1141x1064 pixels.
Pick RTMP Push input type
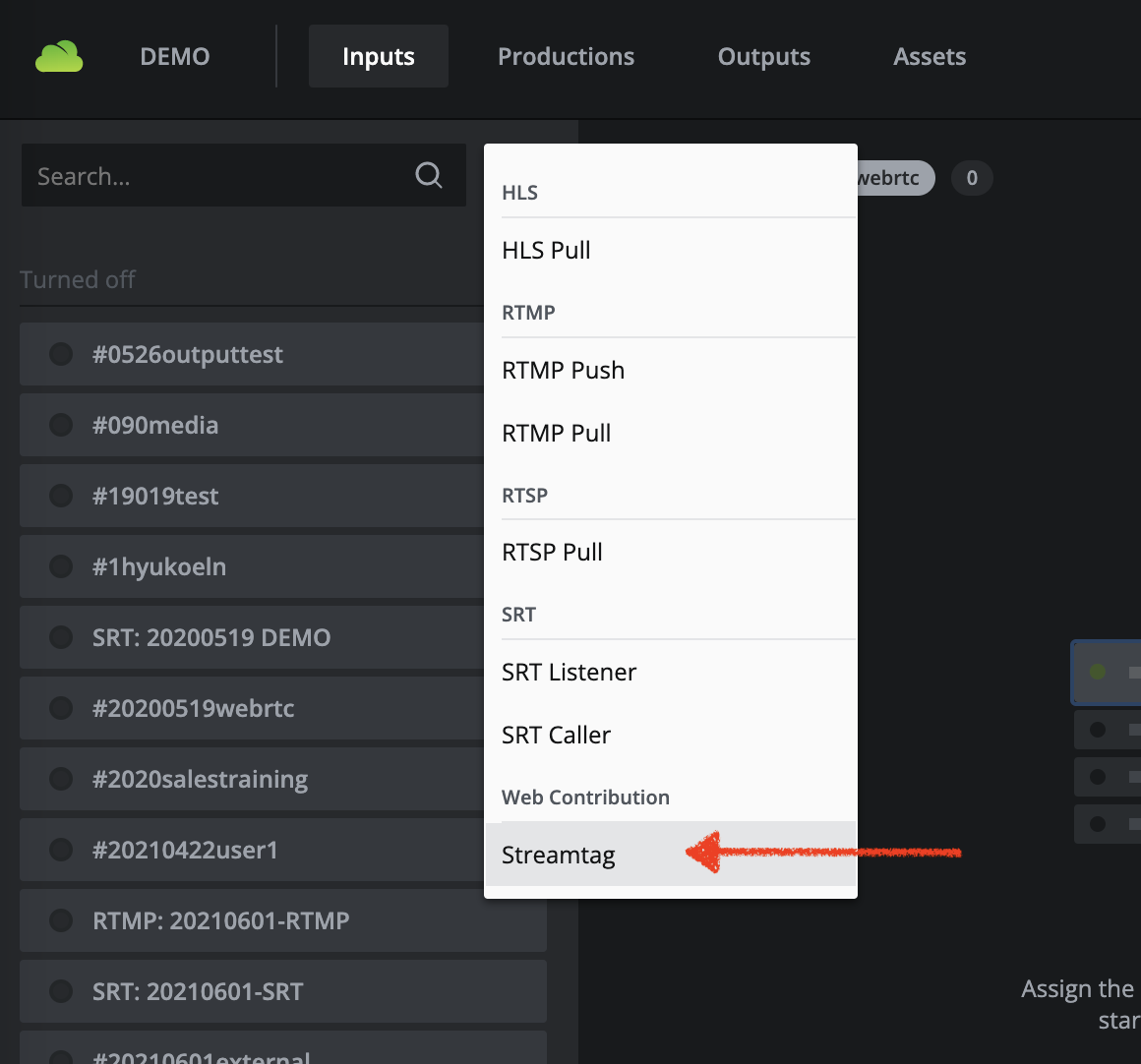563,371
